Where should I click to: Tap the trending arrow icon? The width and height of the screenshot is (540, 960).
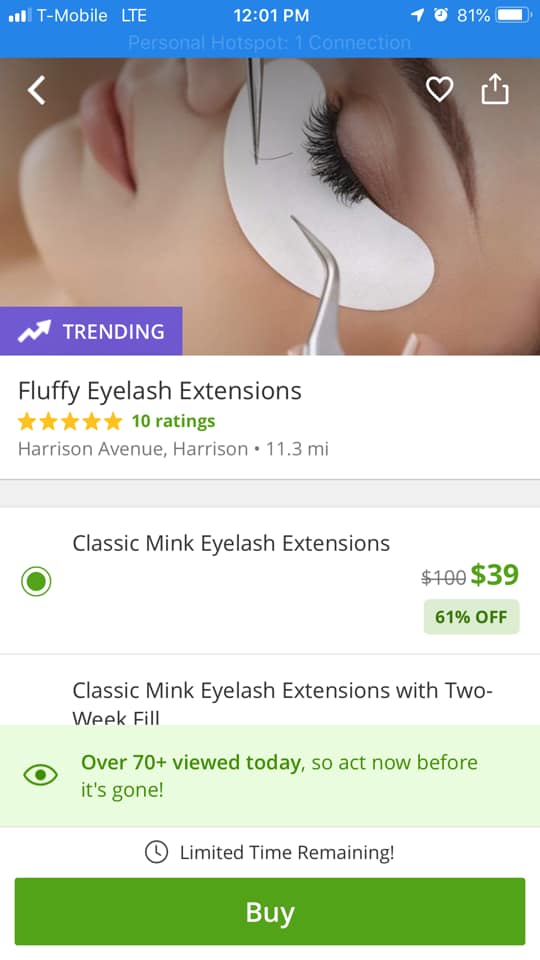coord(34,331)
